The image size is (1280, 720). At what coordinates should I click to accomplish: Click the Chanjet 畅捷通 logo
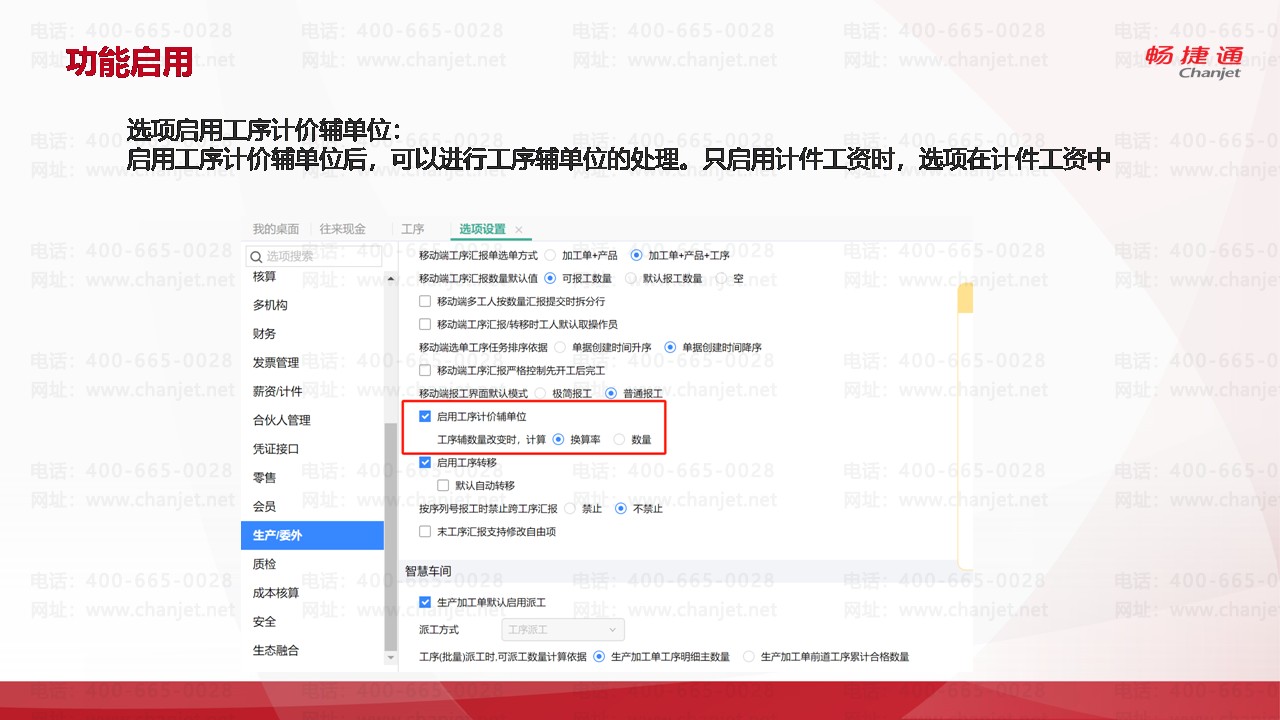click(1194, 61)
